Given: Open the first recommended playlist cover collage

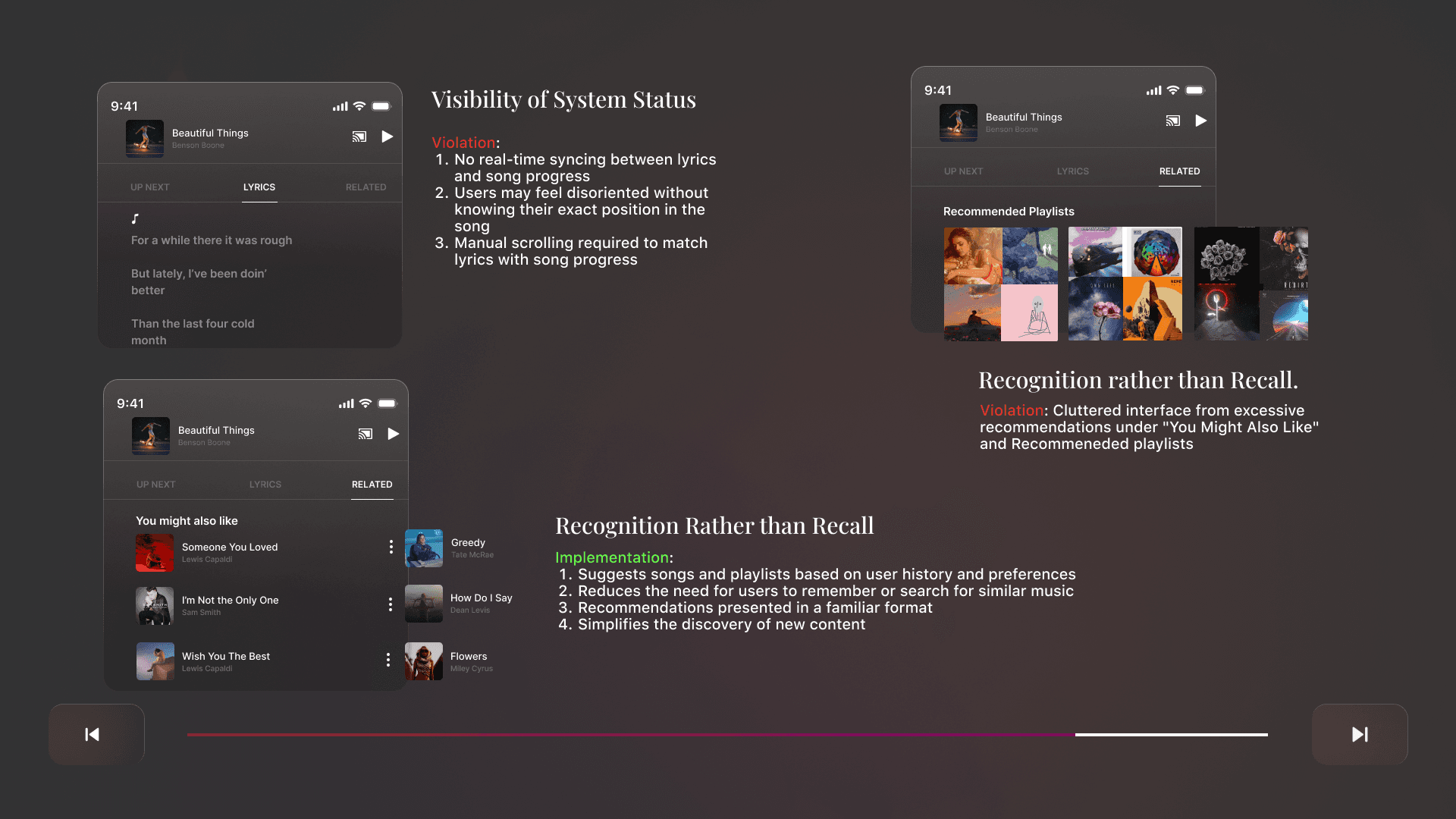Looking at the screenshot, I should tap(1000, 284).
